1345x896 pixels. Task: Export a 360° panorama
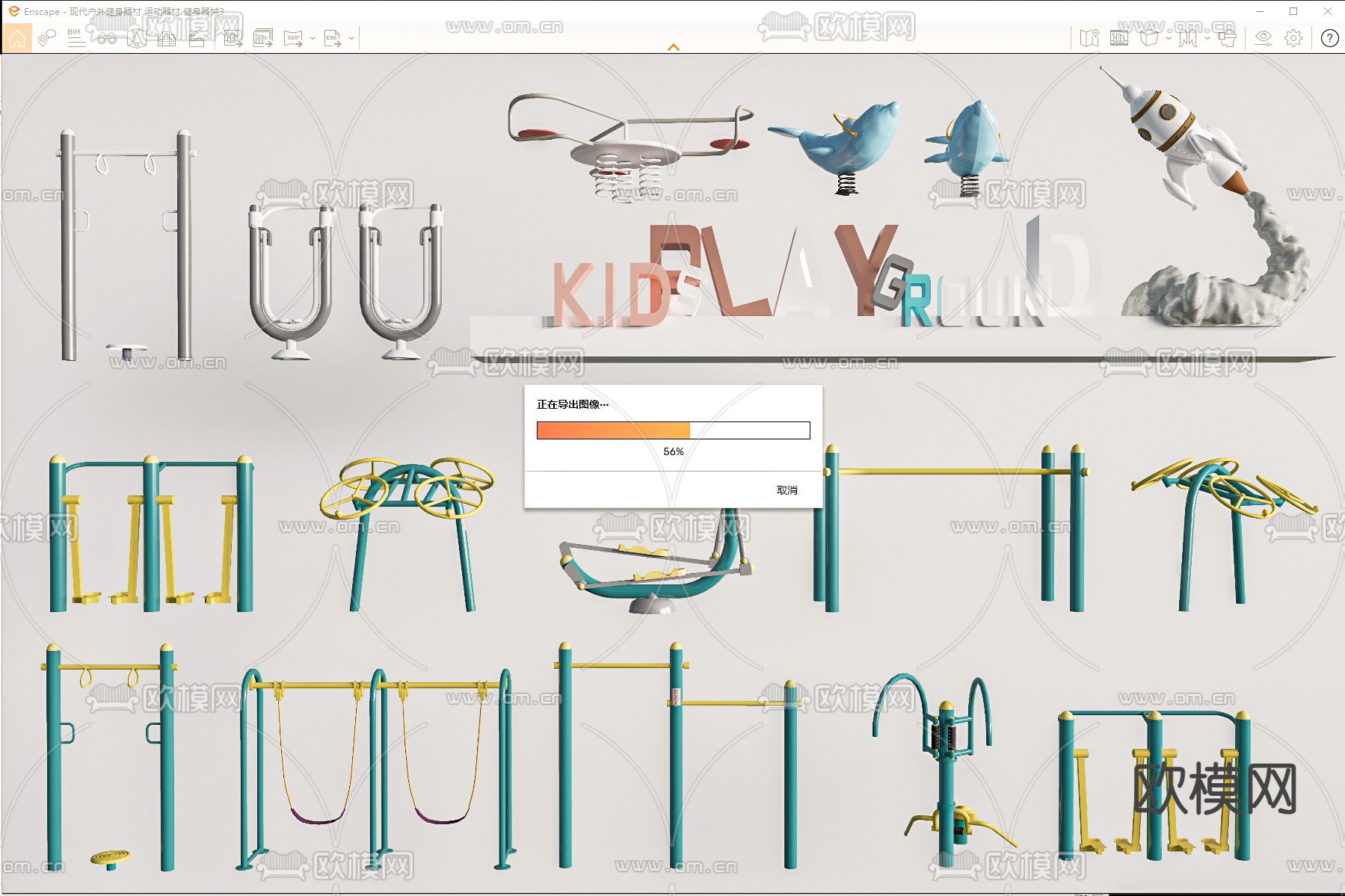pos(293,38)
